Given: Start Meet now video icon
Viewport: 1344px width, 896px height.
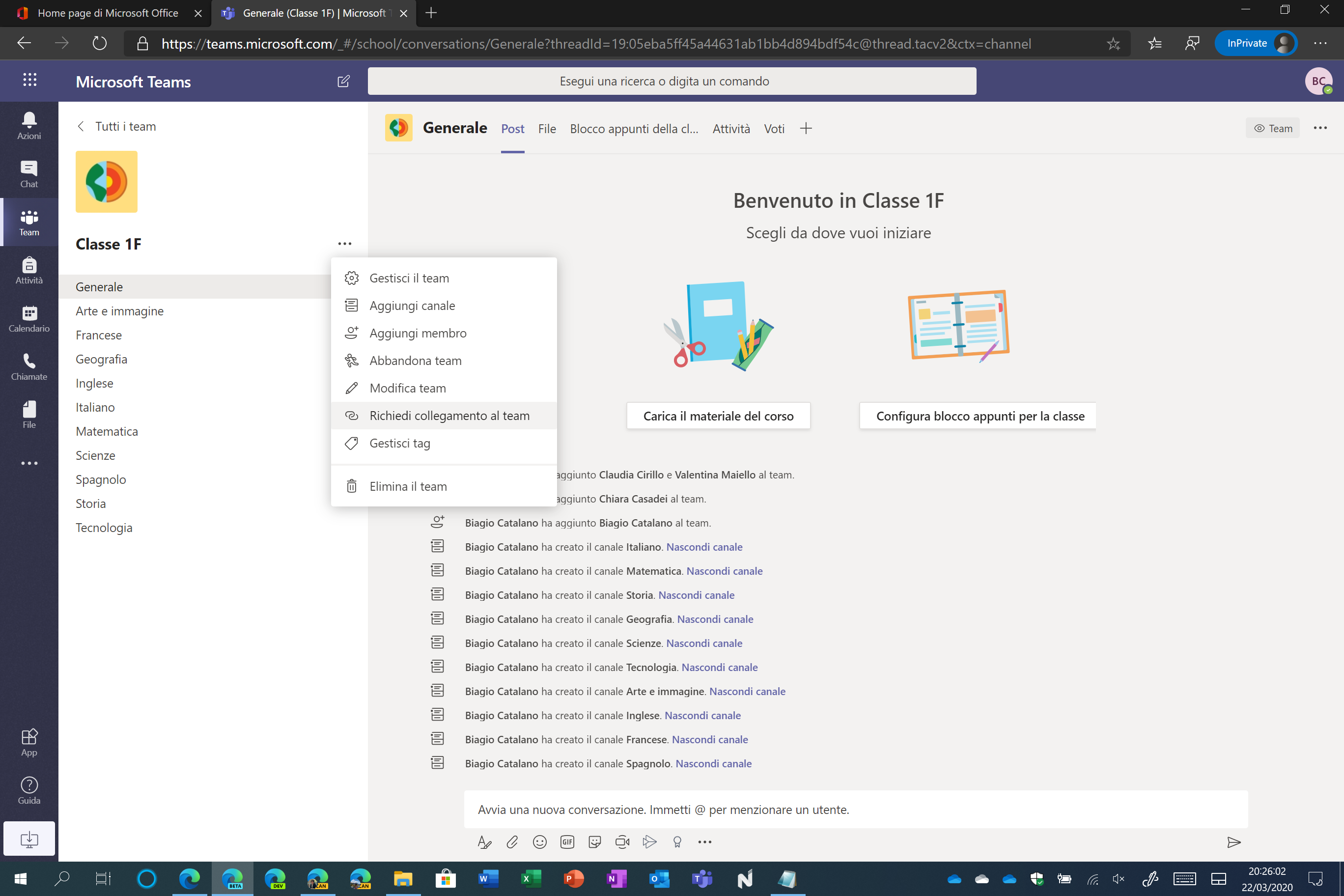Looking at the screenshot, I should (x=622, y=841).
